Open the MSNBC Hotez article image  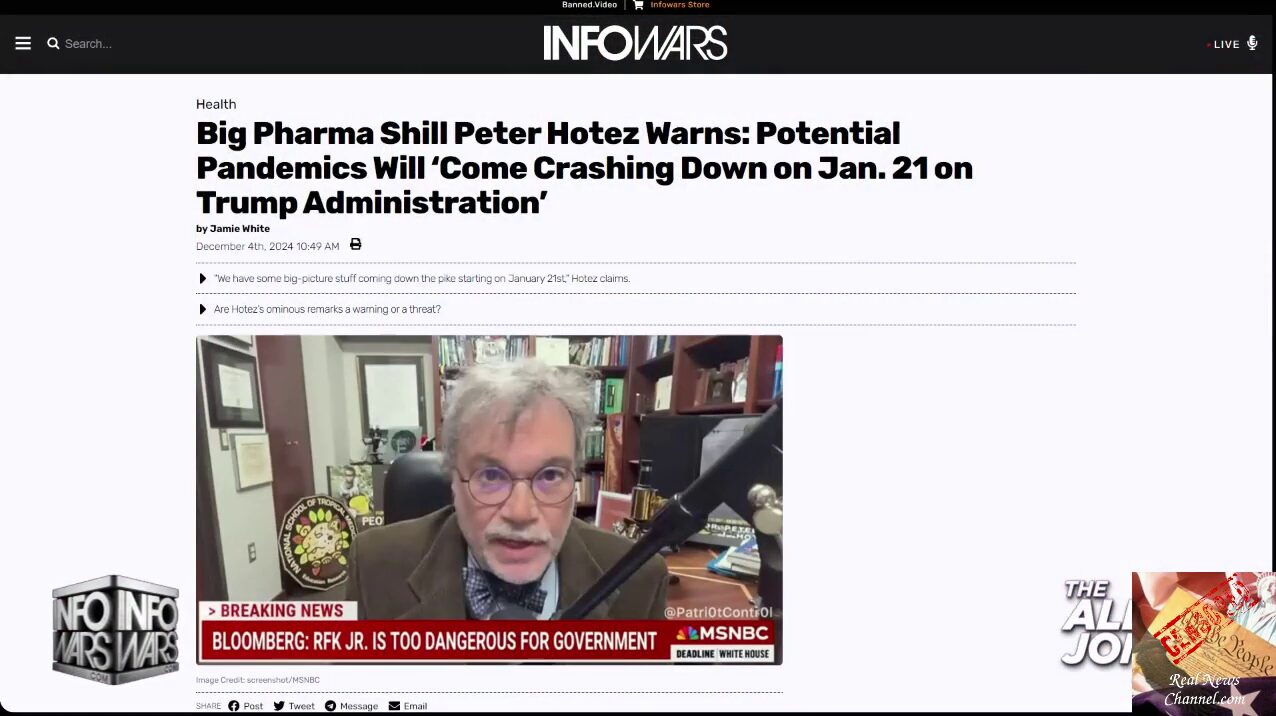[489, 500]
